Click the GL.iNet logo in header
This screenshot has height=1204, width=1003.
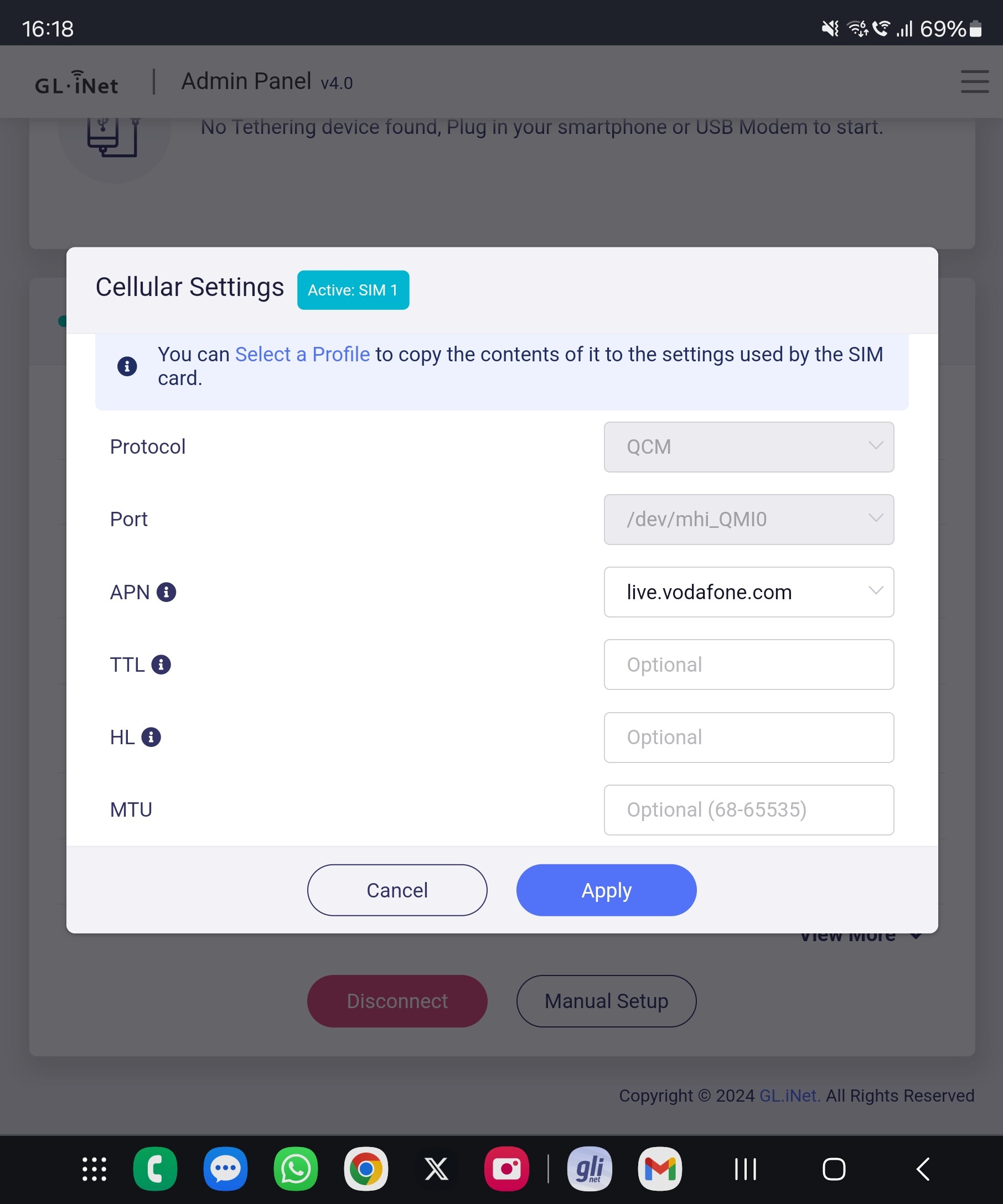[x=77, y=83]
